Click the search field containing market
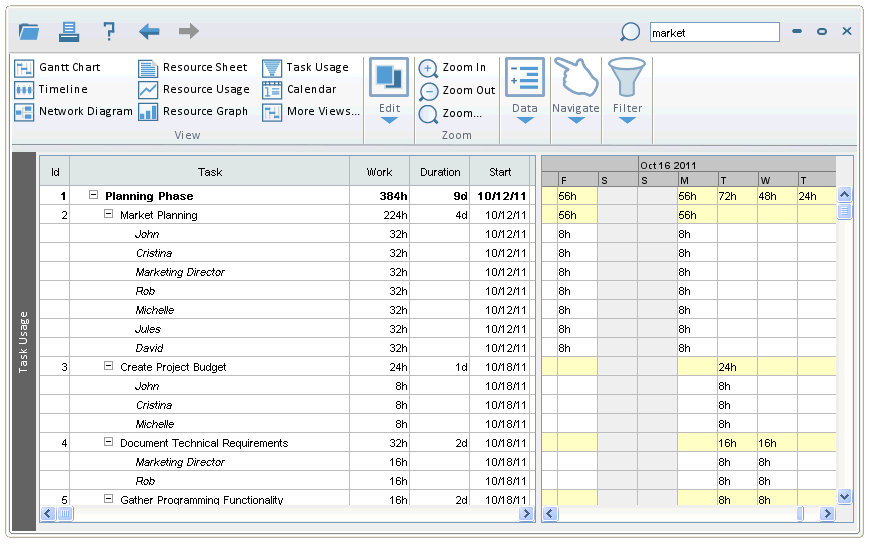 (713, 33)
